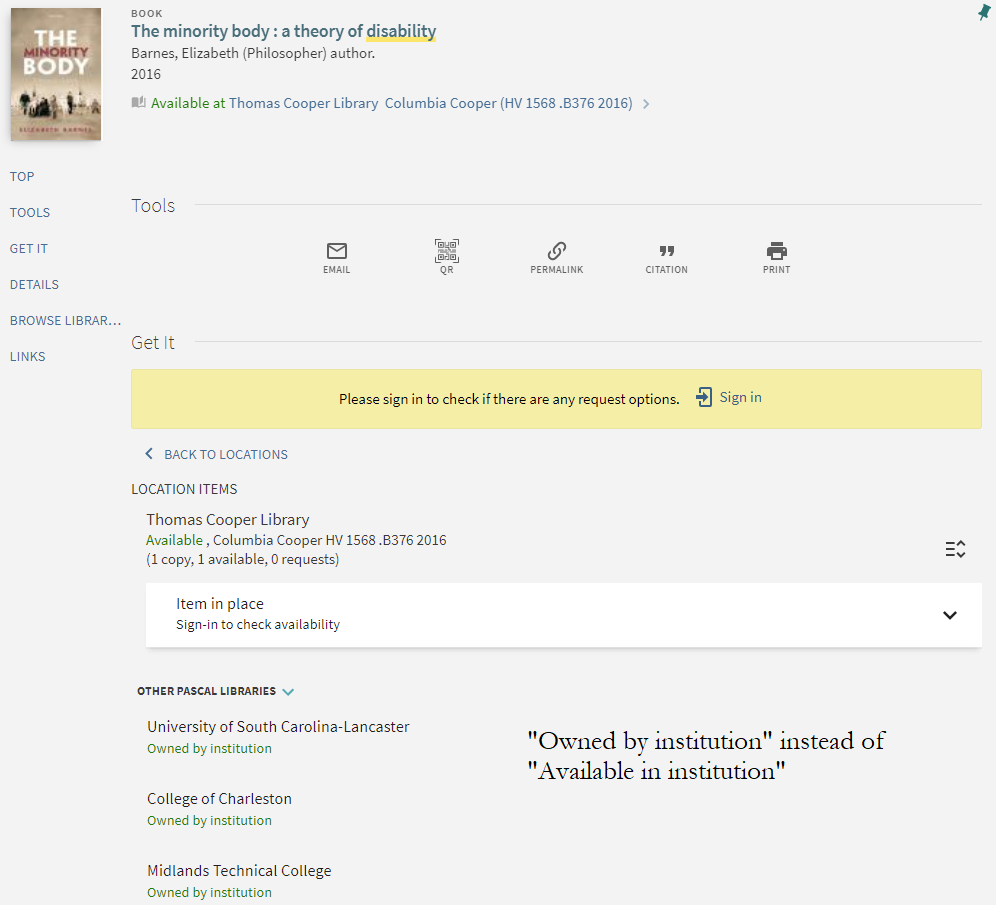
Task: Select Midlands Technical College library
Action: tap(239, 871)
